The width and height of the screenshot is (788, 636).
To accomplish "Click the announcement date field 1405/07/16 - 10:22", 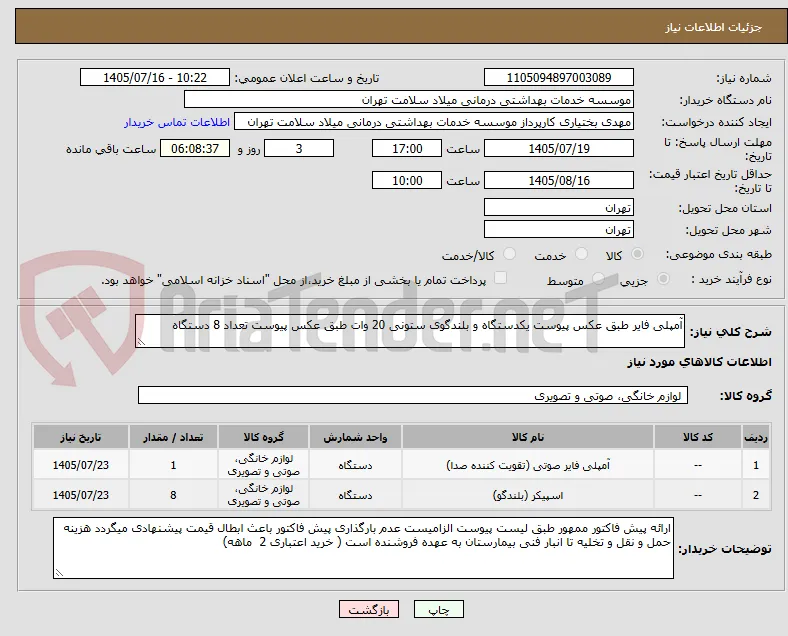I will (x=155, y=77).
